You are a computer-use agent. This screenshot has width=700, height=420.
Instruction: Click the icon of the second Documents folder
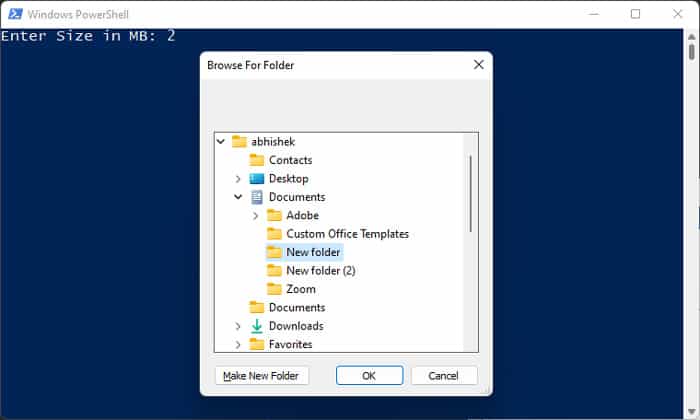(x=257, y=307)
